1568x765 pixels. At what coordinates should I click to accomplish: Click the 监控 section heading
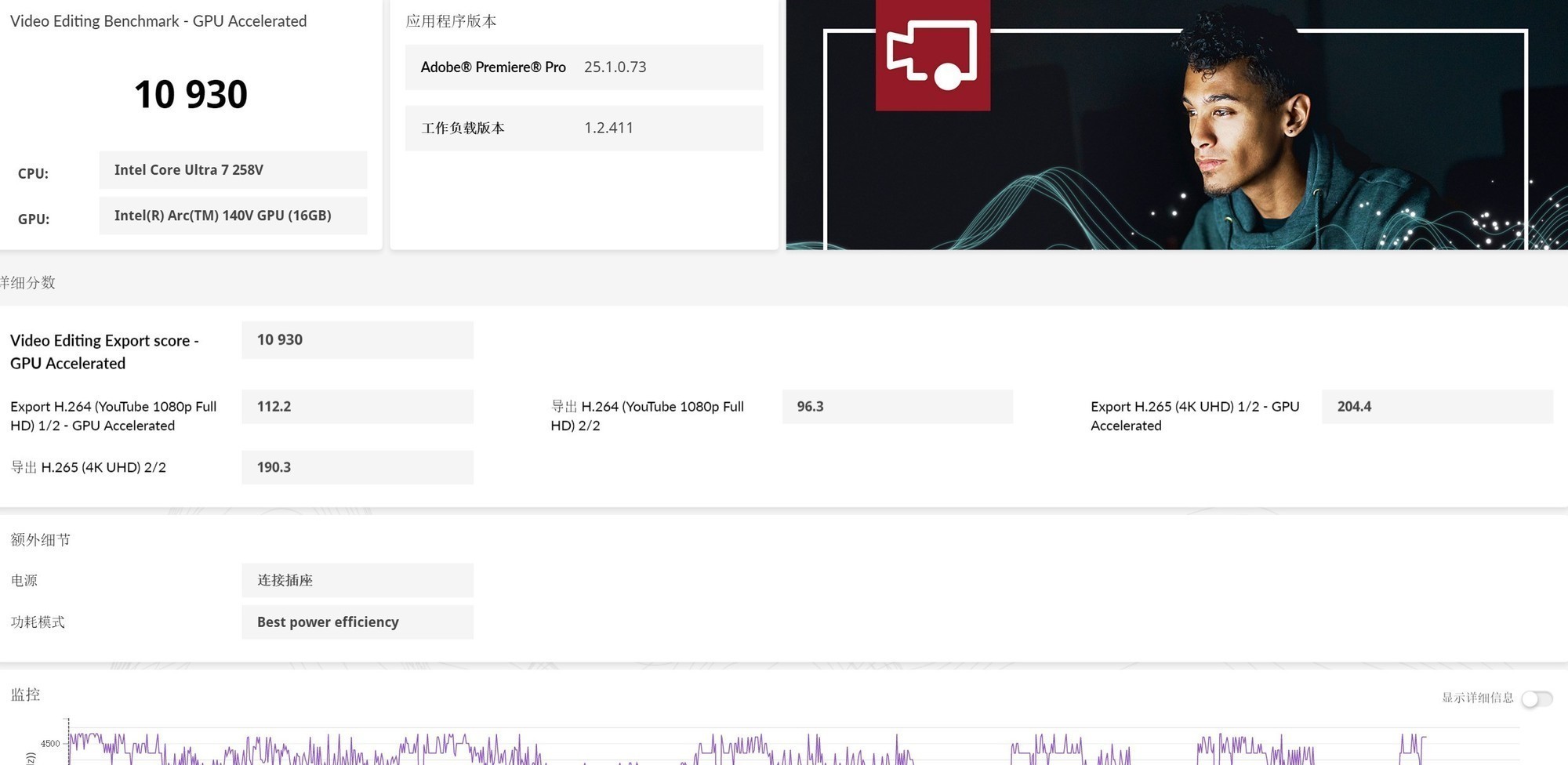[x=25, y=695]
